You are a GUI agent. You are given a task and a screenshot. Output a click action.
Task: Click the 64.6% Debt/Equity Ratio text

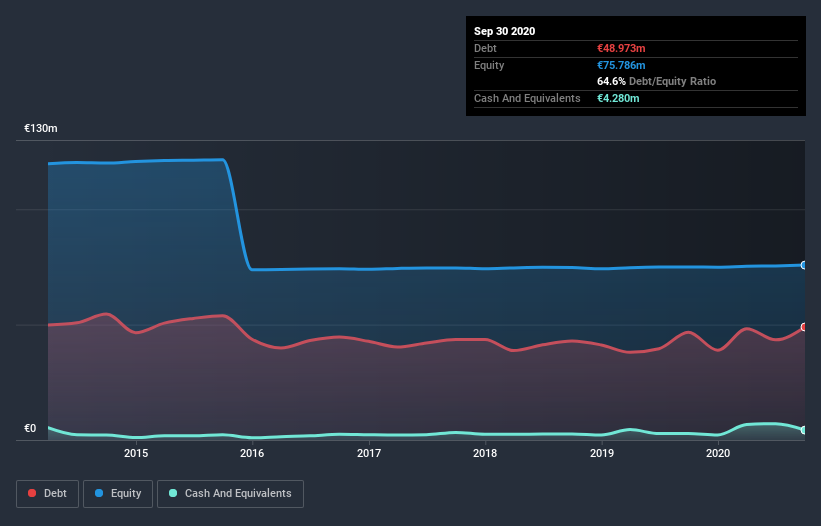657,81
